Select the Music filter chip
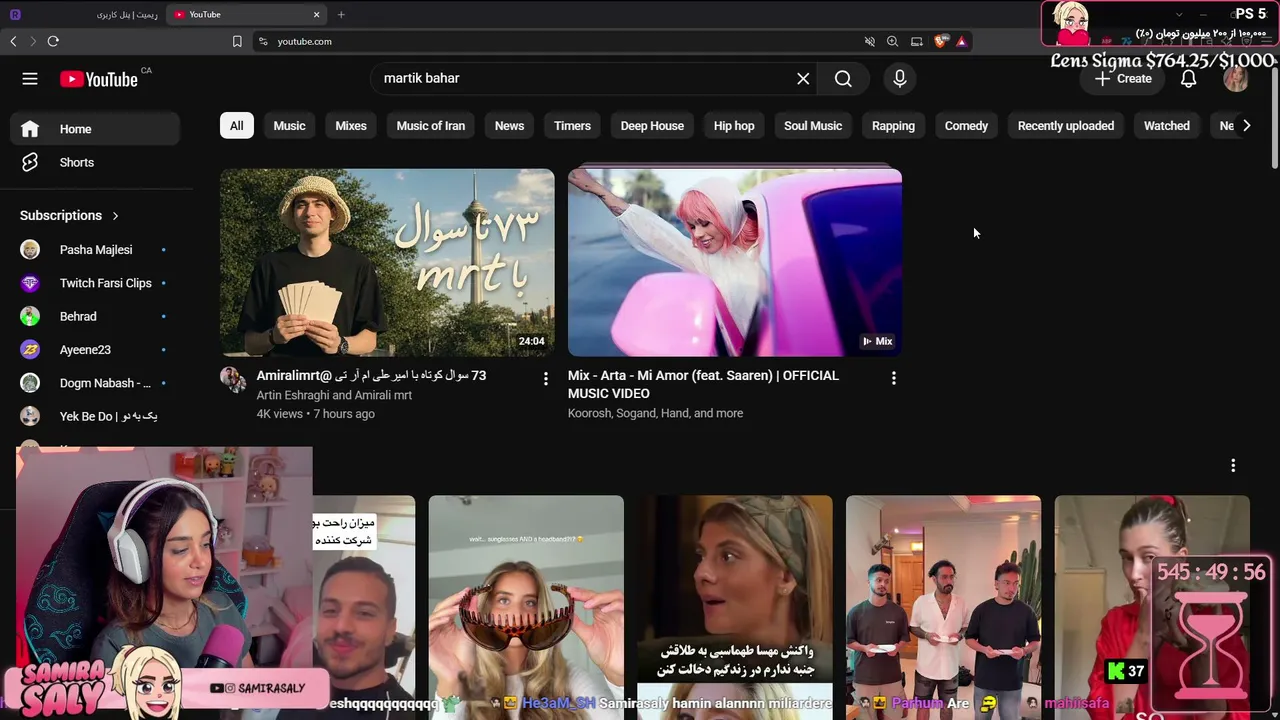 click(x=289, y=126)
